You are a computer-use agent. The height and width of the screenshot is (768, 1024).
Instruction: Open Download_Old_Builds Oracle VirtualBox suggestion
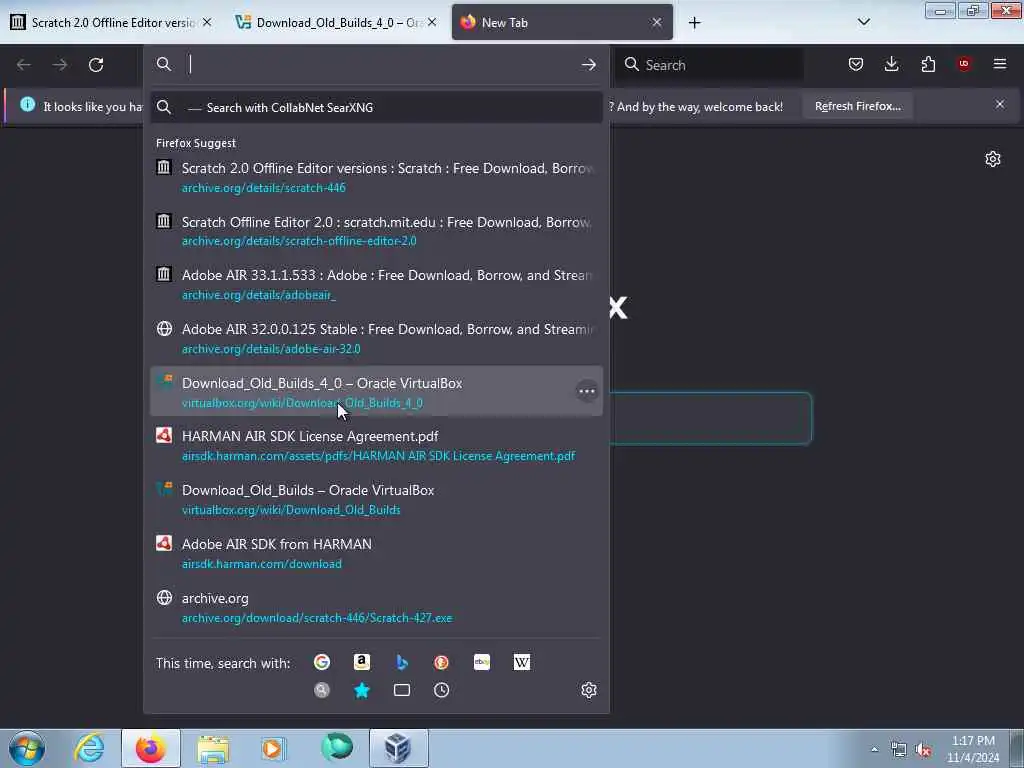pos(376,499)
